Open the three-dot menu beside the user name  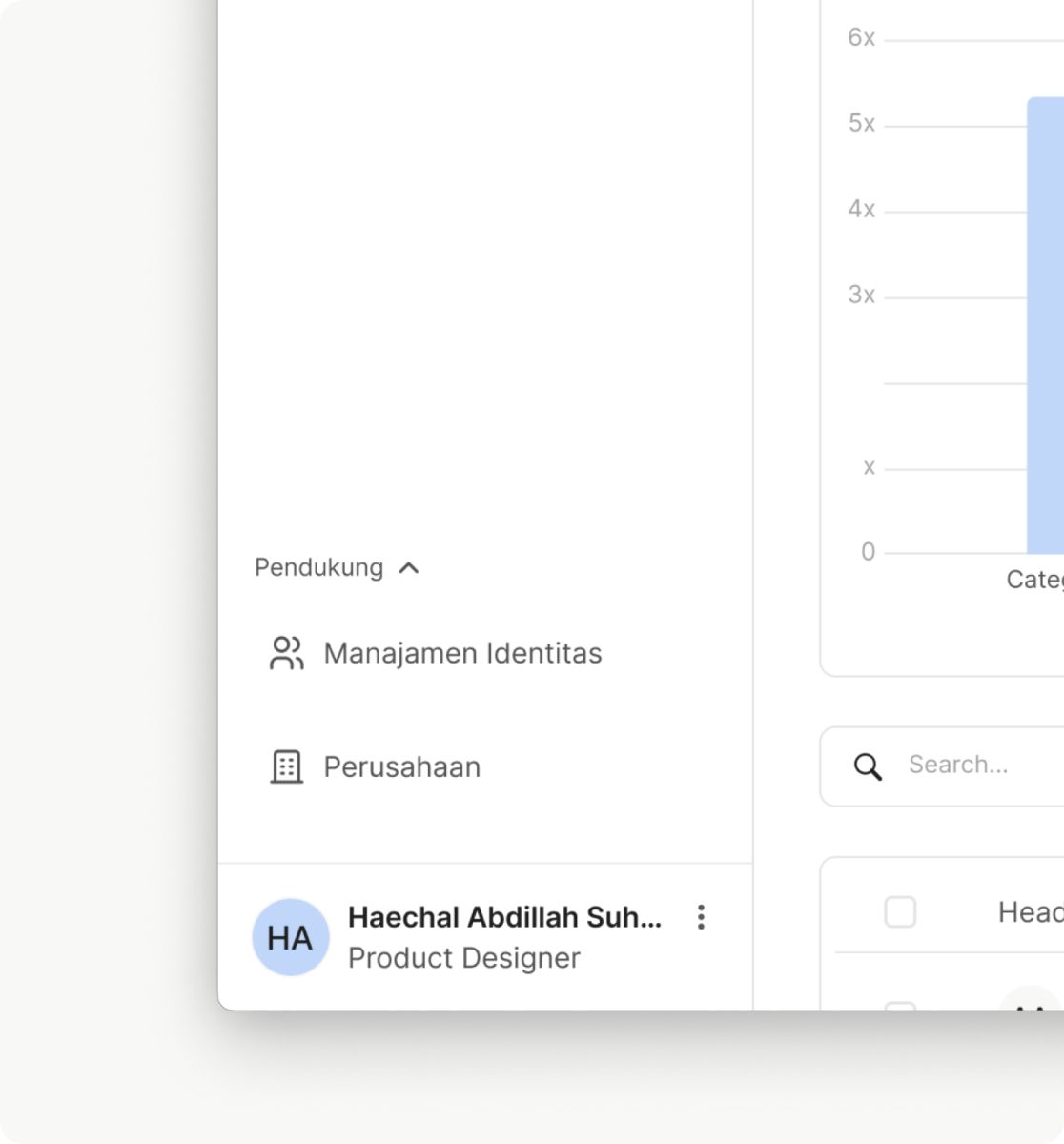pyautogui.click(x=701, y=917)
